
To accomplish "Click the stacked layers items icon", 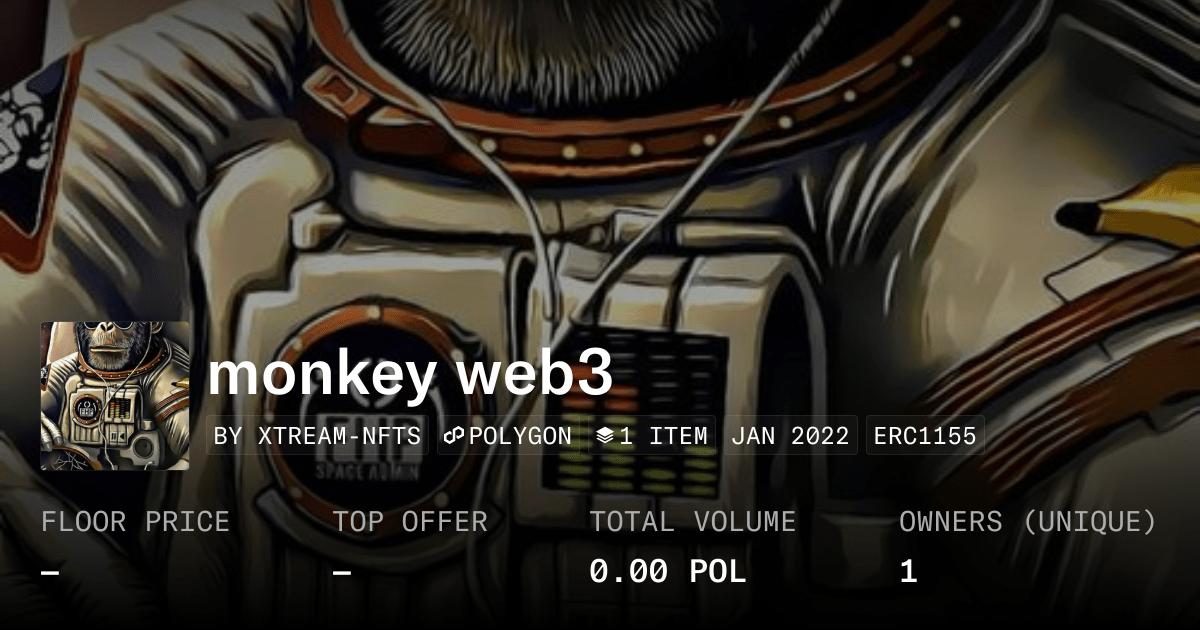I will point(605,436).
